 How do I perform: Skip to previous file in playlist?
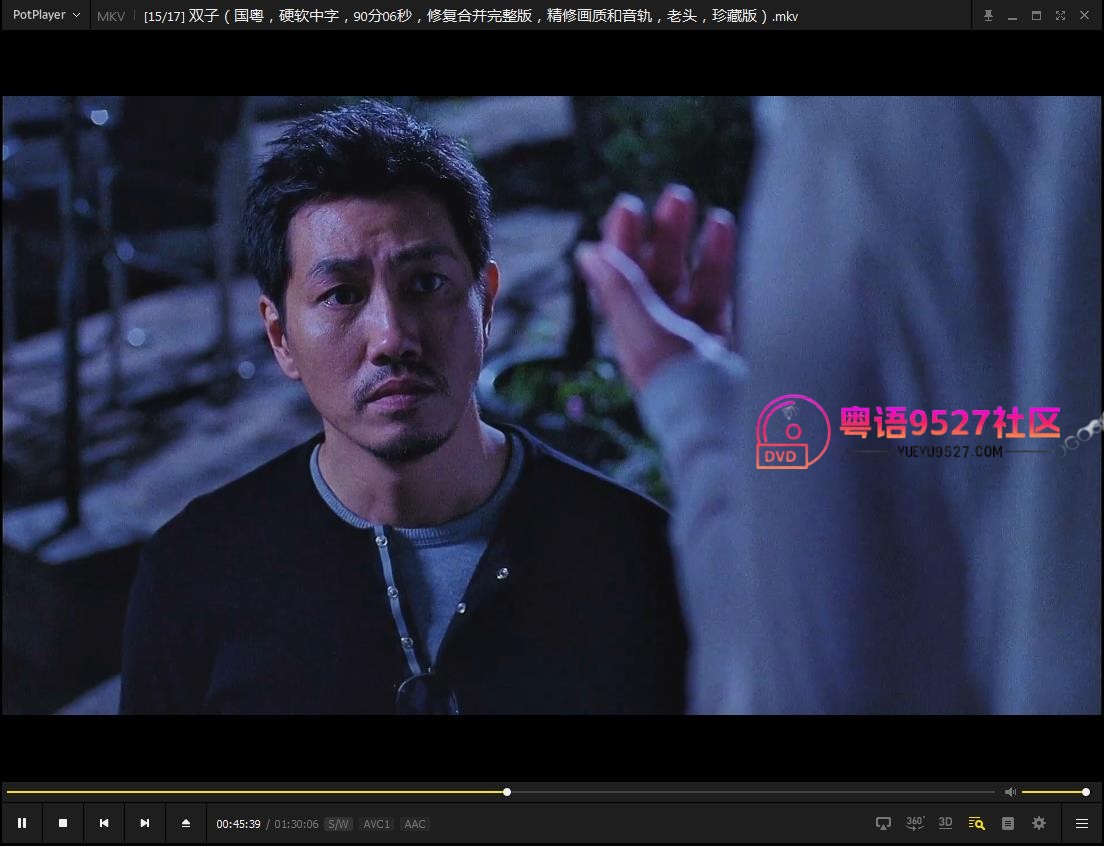click(x=104, y=823)
